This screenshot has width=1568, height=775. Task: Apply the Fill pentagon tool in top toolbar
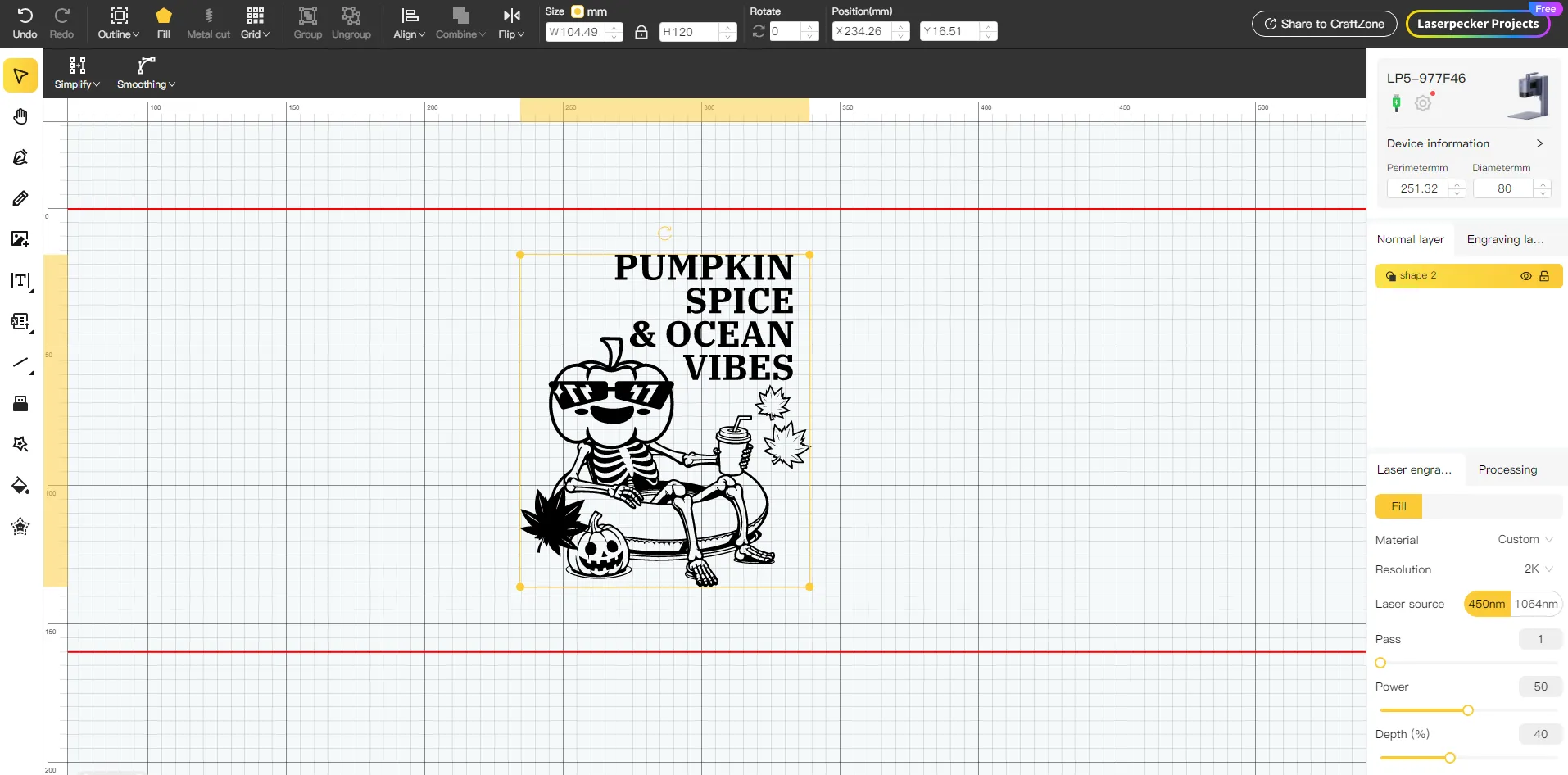164,16
